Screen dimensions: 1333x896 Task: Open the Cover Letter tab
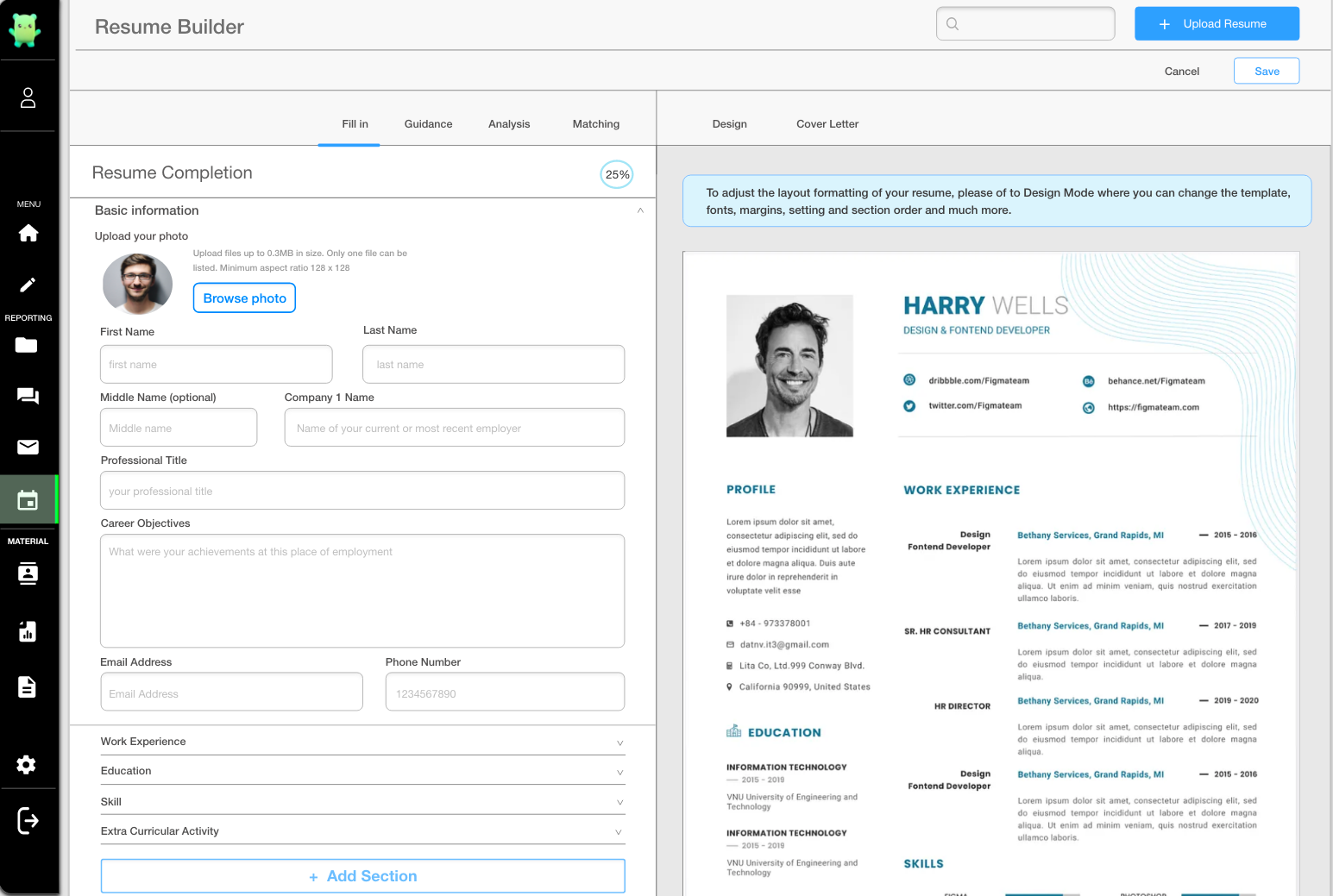click(827, 123)
